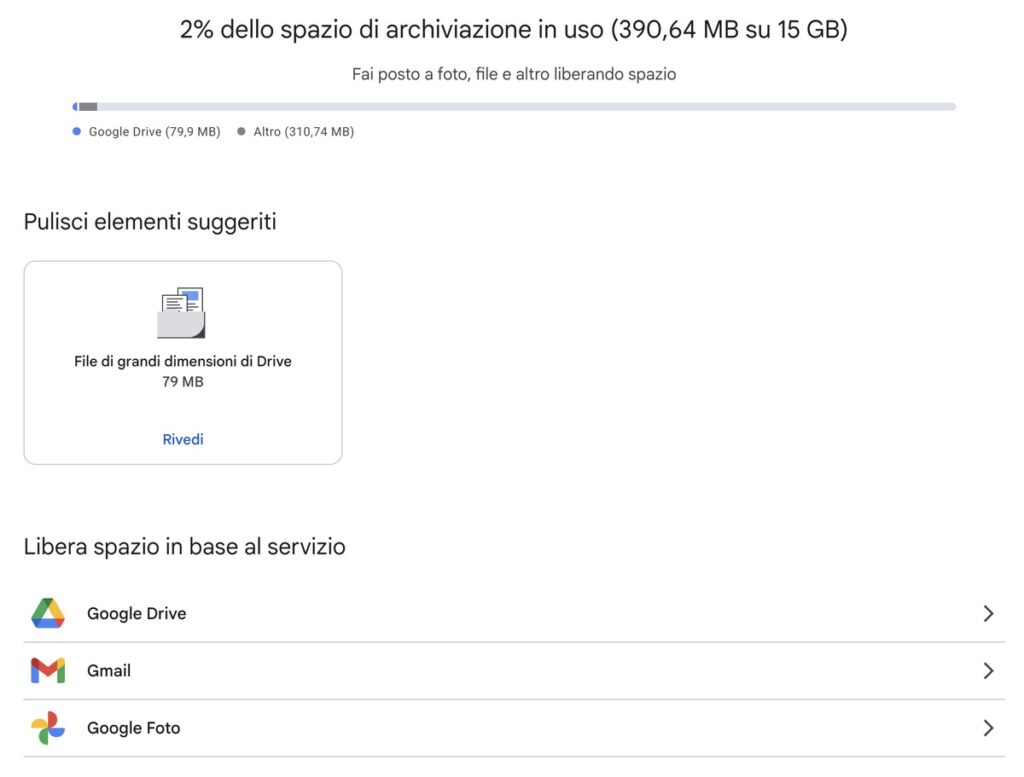Open the Rivedi link on the Drive card
1024x777 pixels.
coord(182,439)
